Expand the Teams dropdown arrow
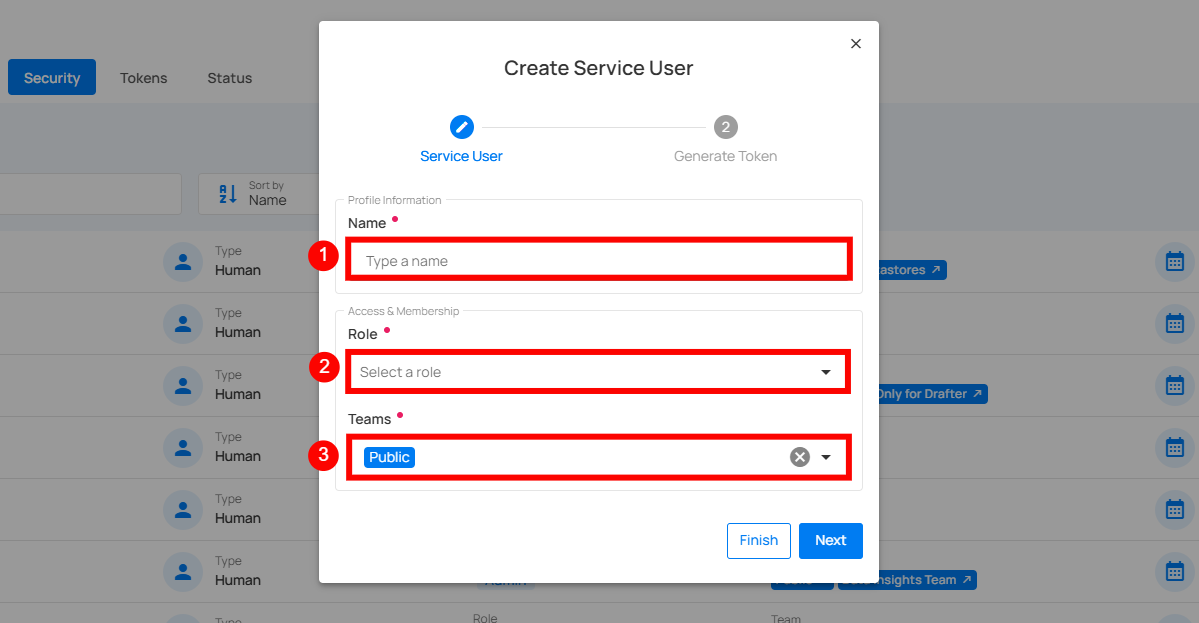 tap(826, 457)
